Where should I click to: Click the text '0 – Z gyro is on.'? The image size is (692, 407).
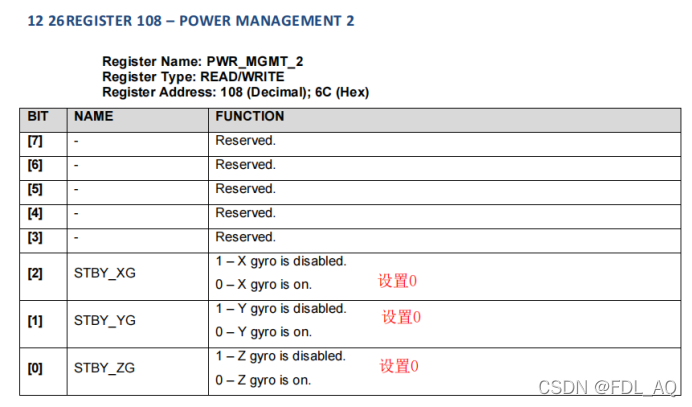263,380
